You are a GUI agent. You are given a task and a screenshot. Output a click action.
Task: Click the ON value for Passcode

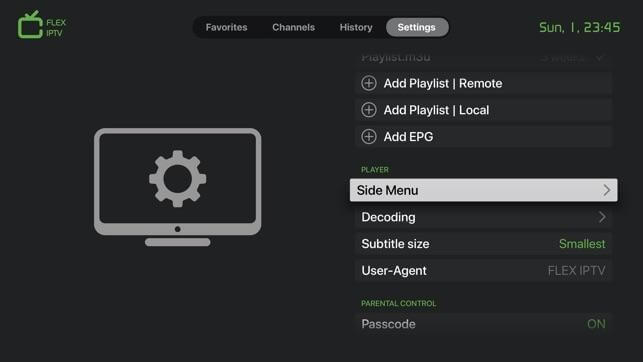click(596, 324)
